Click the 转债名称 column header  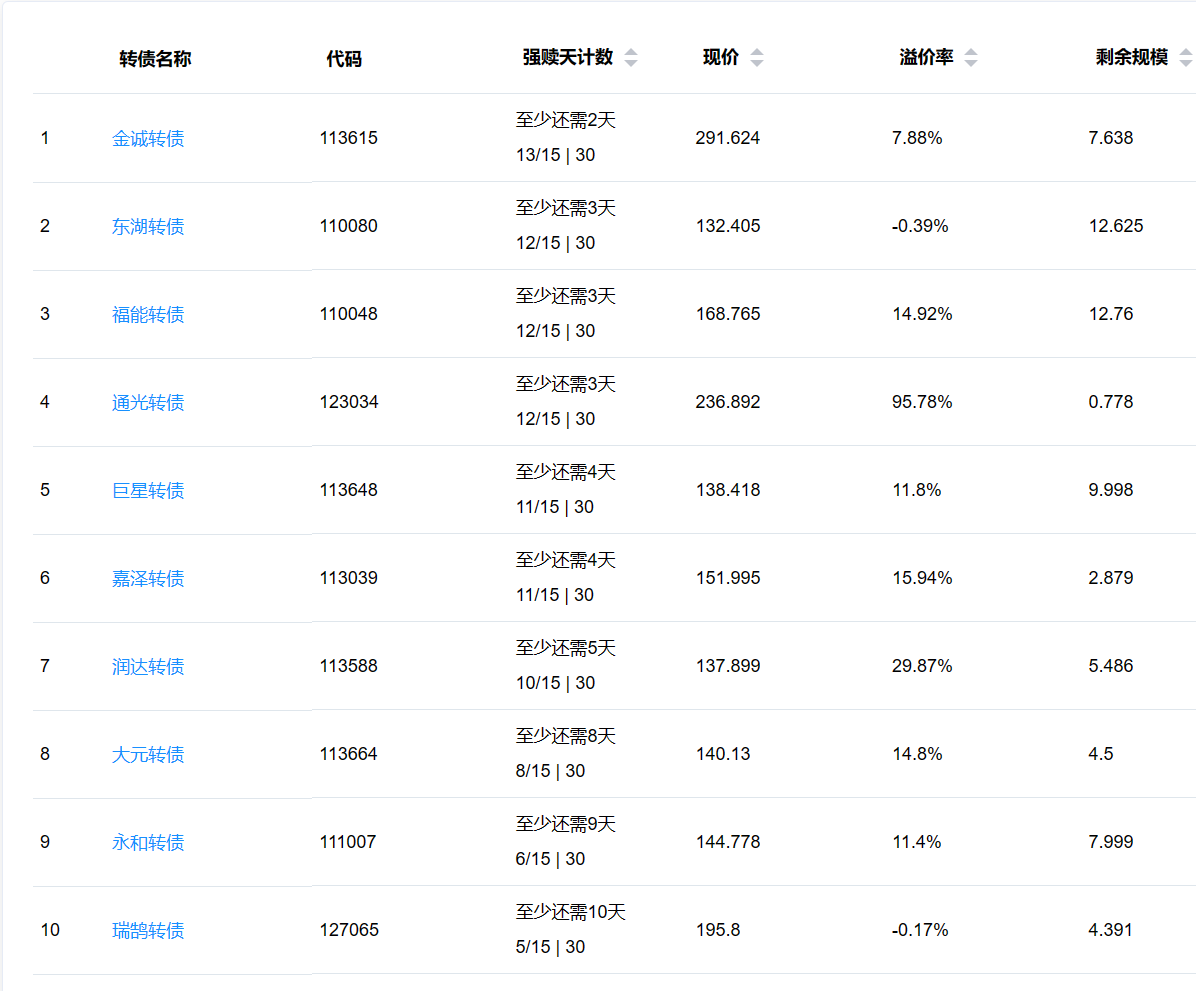[155, 59]
